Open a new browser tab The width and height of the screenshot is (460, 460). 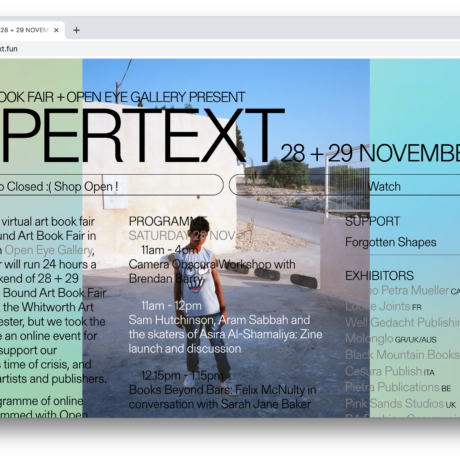[76, 30]
